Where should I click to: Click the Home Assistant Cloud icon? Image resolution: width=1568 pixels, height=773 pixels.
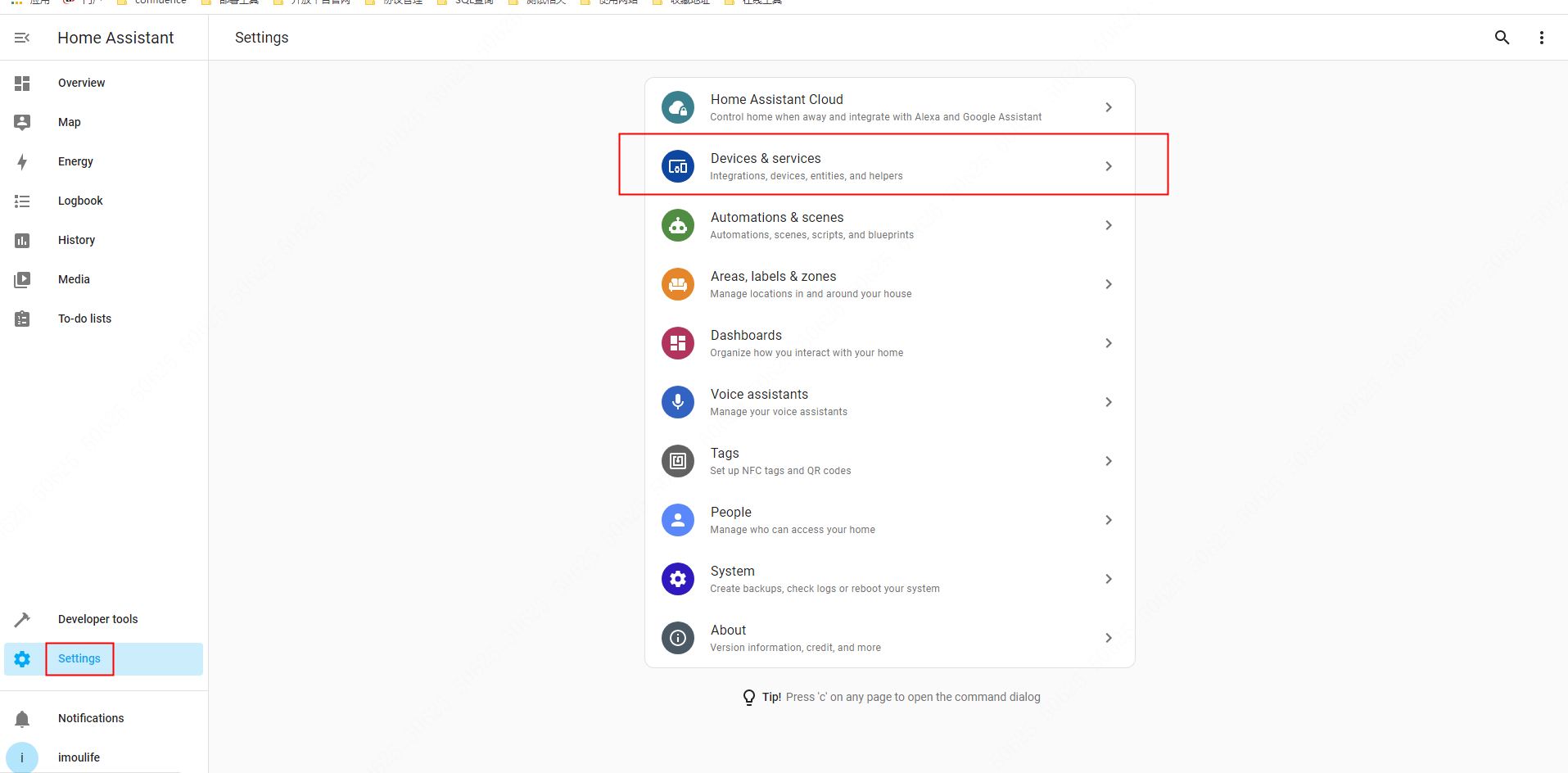click(x=678, y=107)
